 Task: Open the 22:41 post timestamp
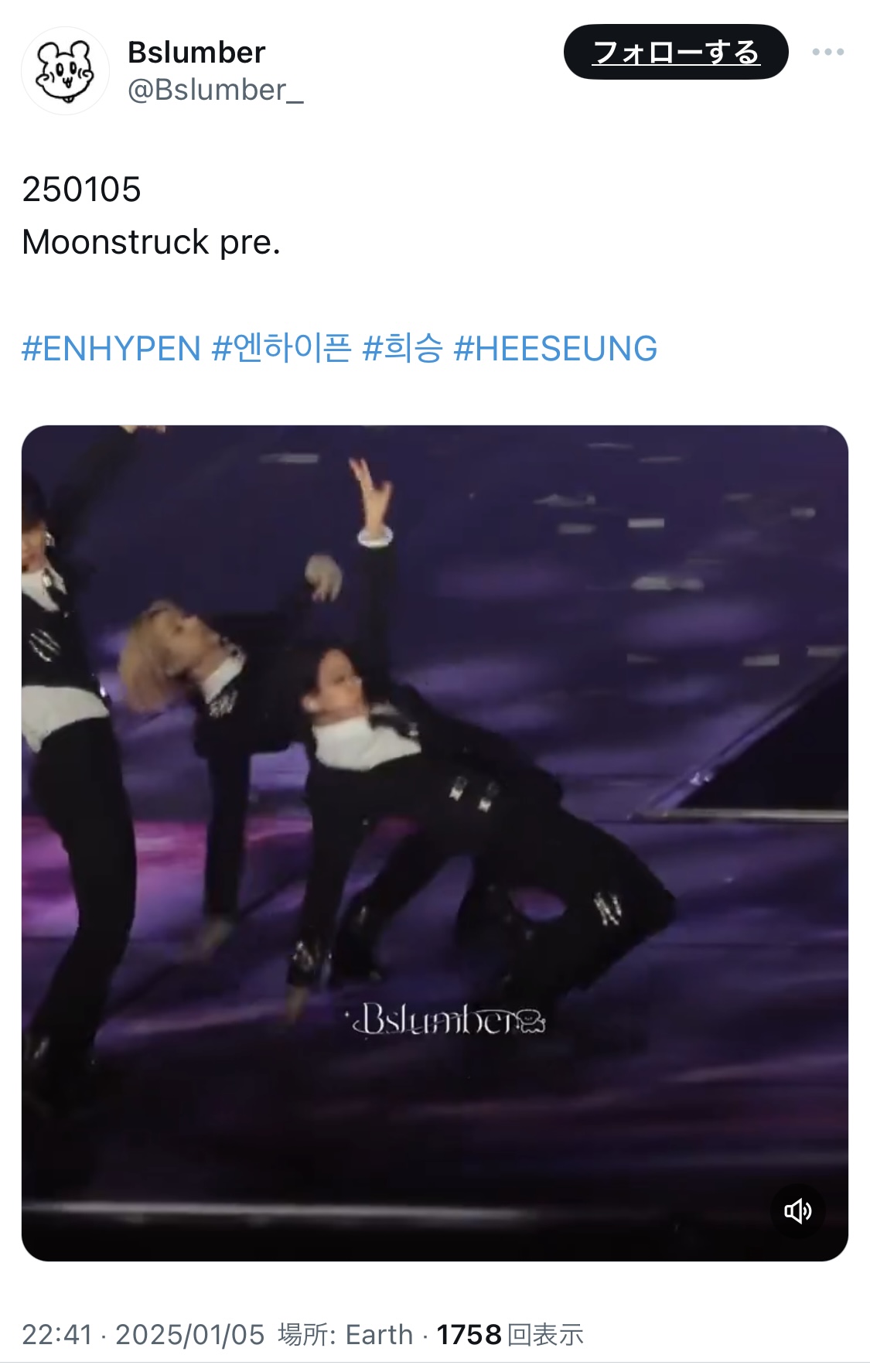coord(57,1335)
